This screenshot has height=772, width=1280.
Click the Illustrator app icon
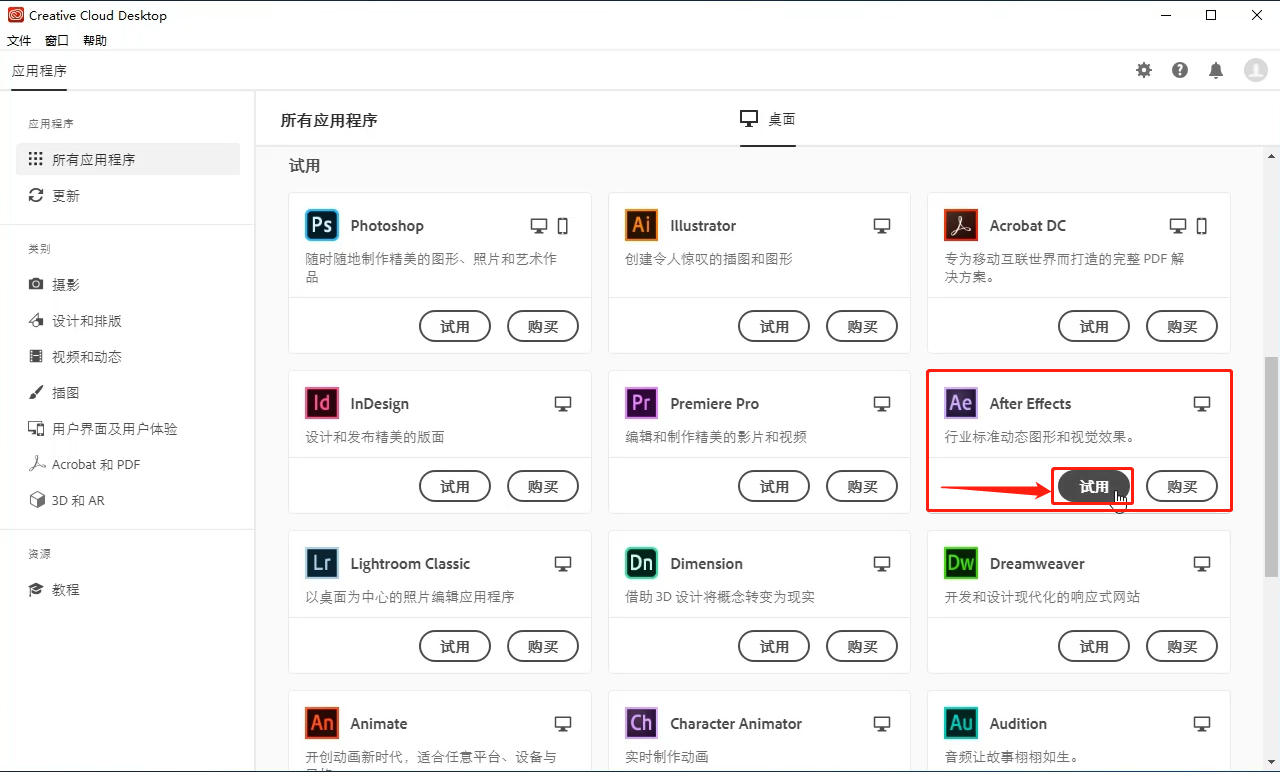click(641, 225)
